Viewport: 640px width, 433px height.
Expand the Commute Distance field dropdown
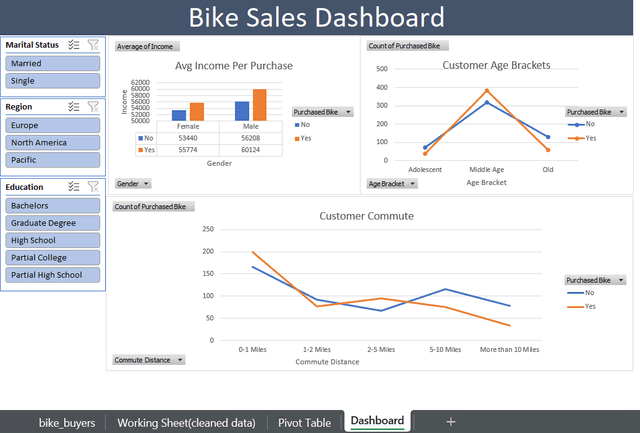[148, 359]
